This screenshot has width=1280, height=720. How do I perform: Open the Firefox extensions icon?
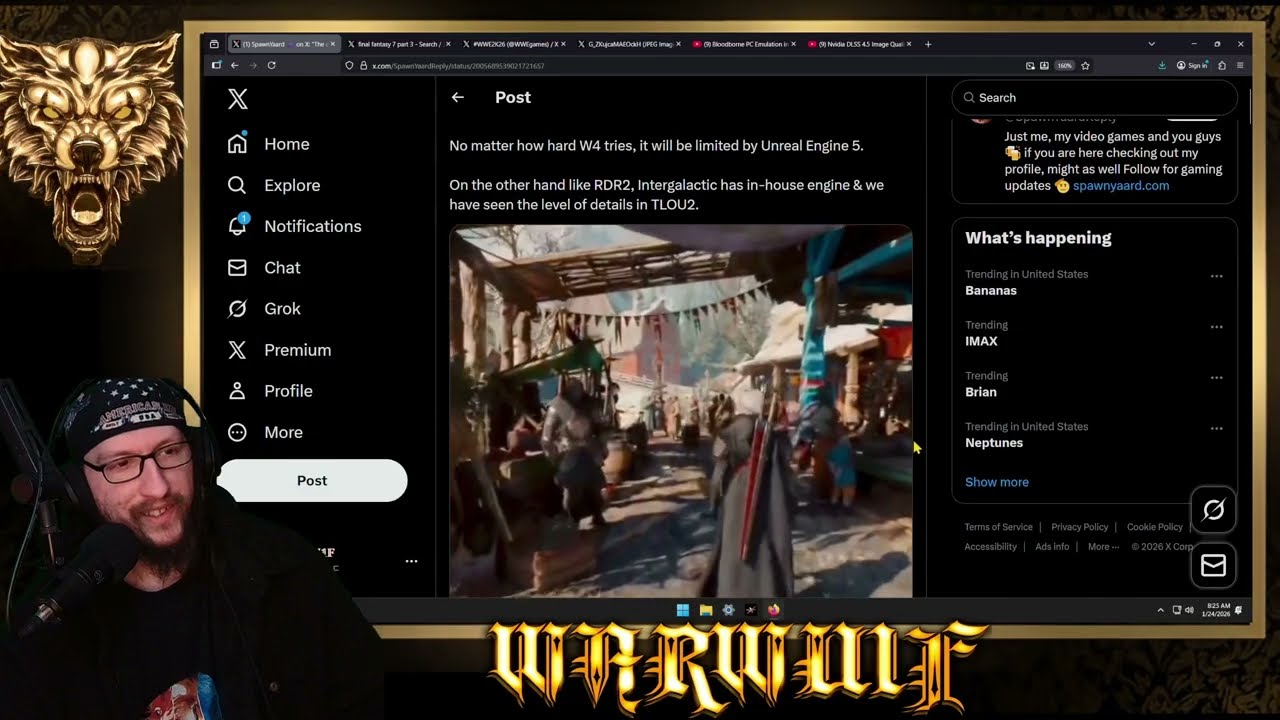pyautogui.click(x=1222, y=65)
